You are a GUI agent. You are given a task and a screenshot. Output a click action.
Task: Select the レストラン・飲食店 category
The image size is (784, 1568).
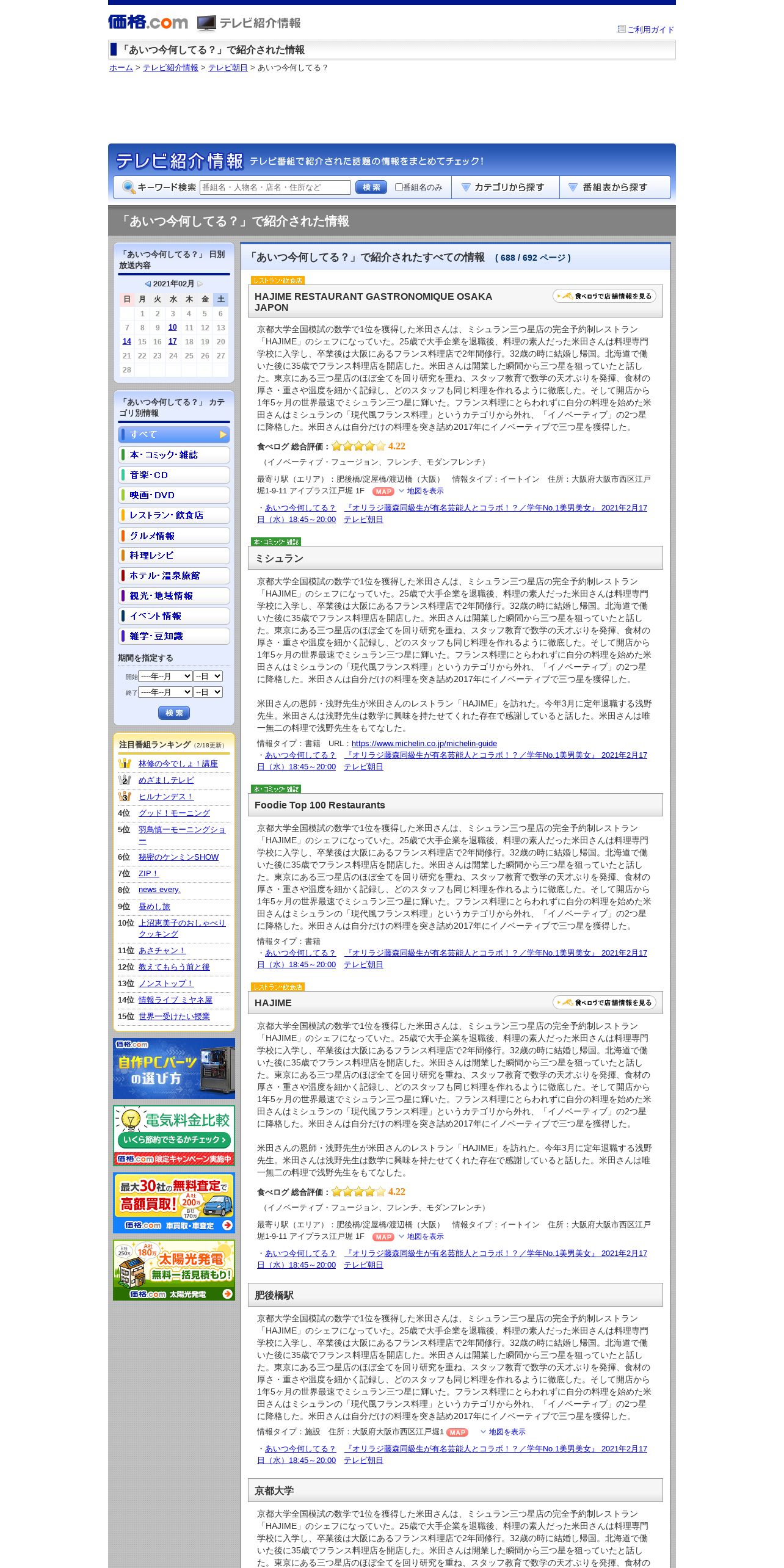tap(174, 515)
